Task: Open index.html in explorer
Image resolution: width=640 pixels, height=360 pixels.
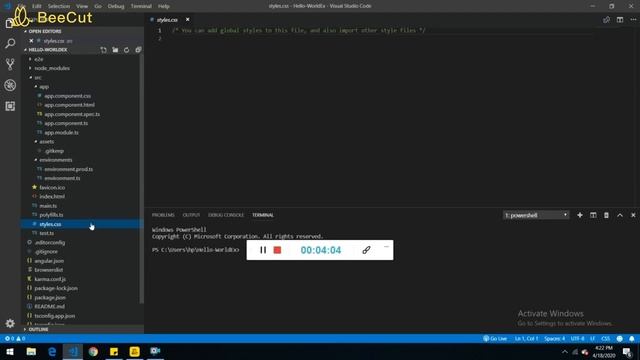Action: (52, 196)
